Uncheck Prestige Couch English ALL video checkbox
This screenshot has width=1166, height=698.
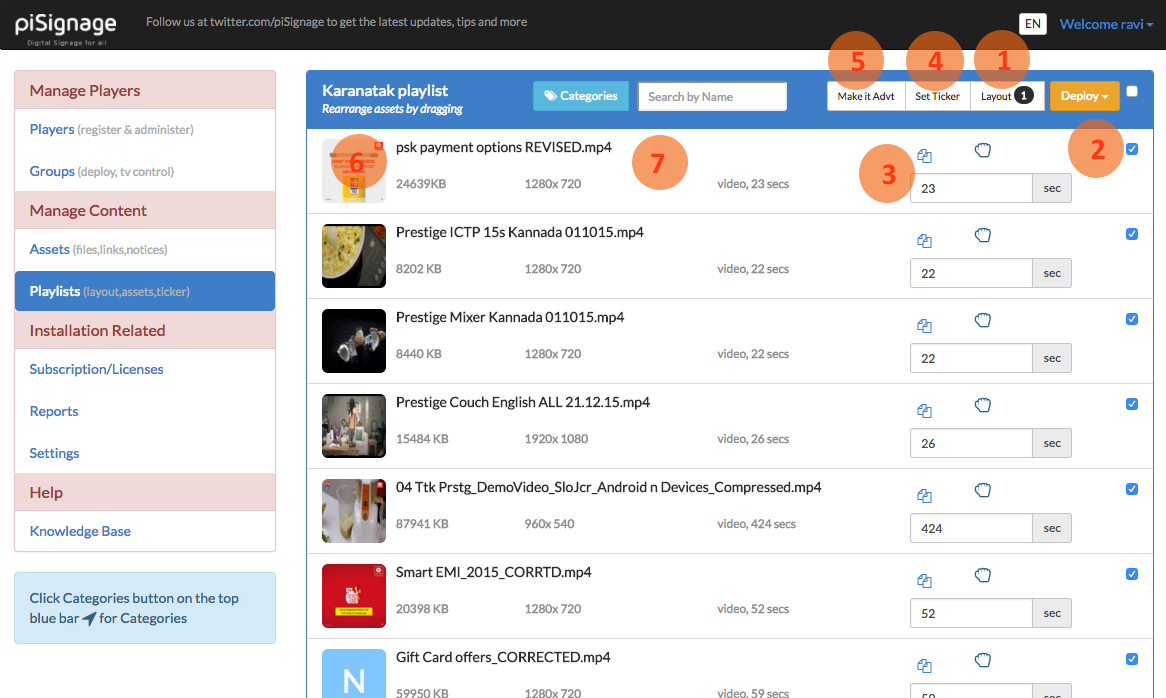tap(1132, 404)
